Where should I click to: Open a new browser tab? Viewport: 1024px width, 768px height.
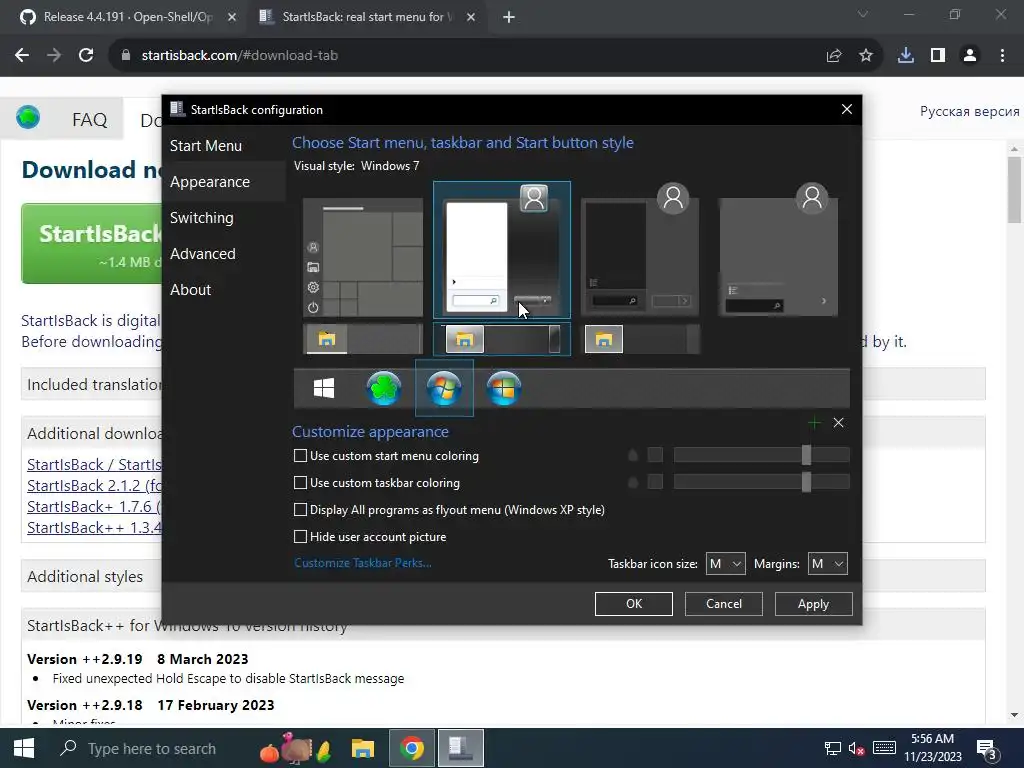(509, 18)
